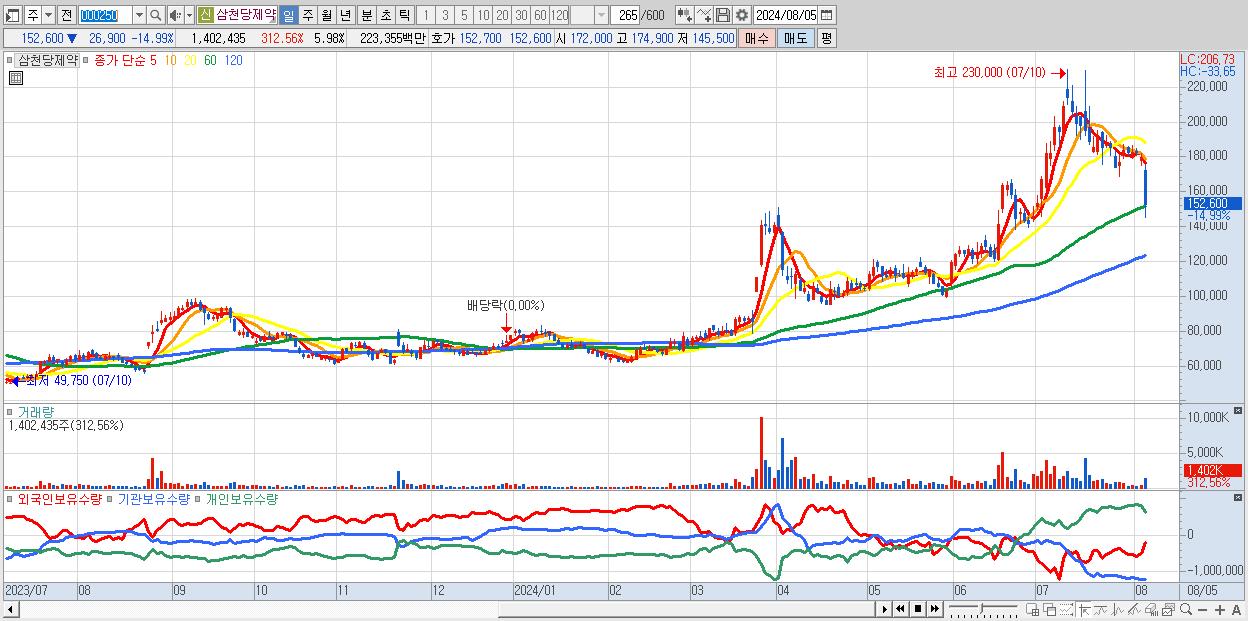Select the 3 interval button
Viewport: 1248px width, 621px height.
point(444,15)
